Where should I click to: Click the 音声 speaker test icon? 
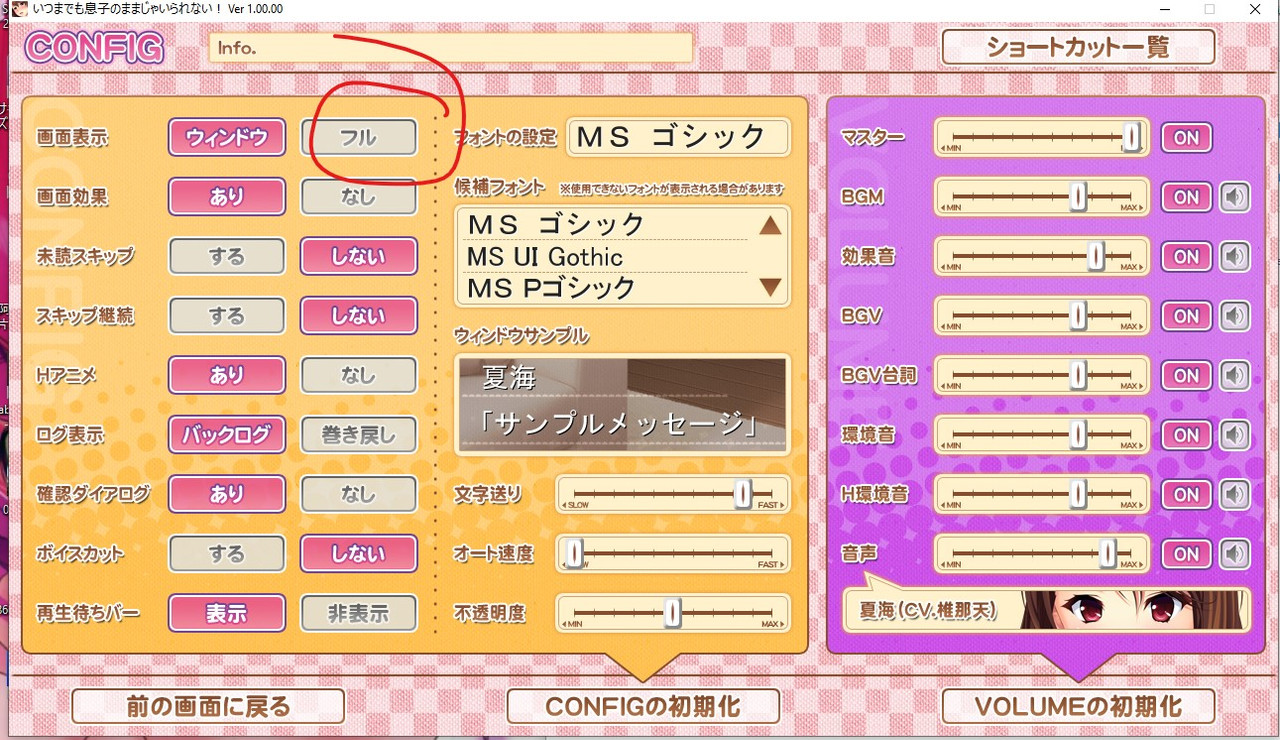click(1236, 554)
